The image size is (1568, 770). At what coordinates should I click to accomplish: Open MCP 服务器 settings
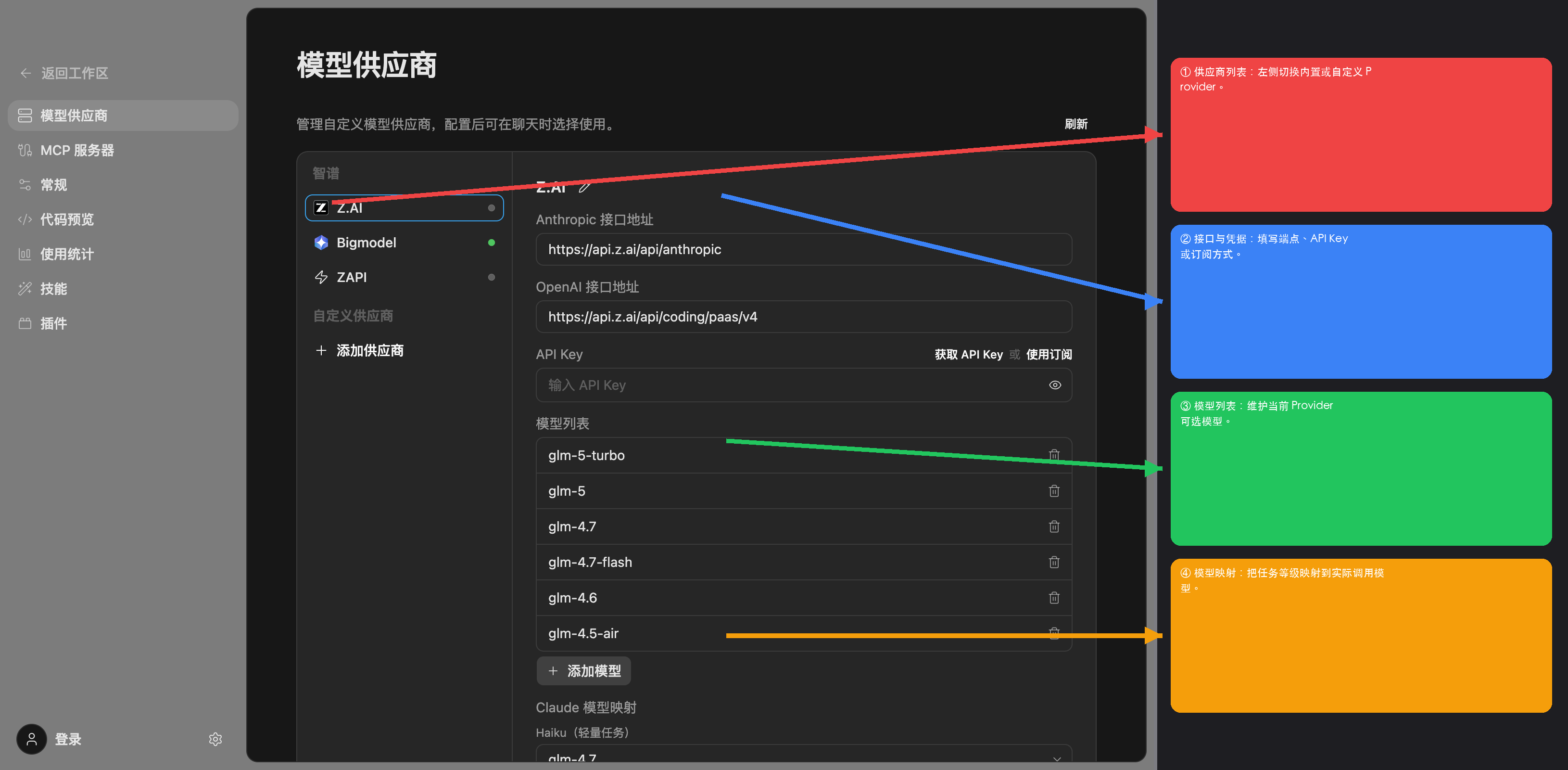pos(123,151)
